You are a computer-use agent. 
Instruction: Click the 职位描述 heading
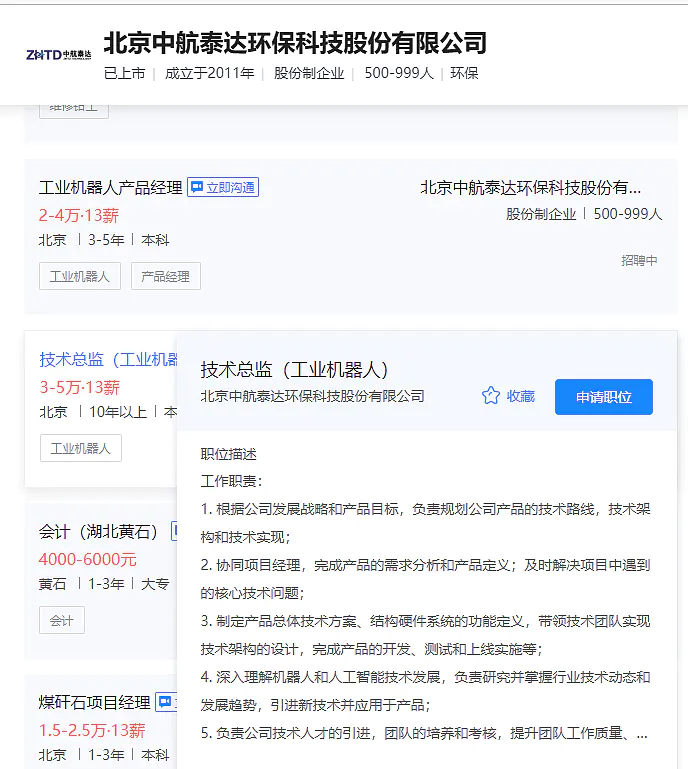[x=229, y=454]
